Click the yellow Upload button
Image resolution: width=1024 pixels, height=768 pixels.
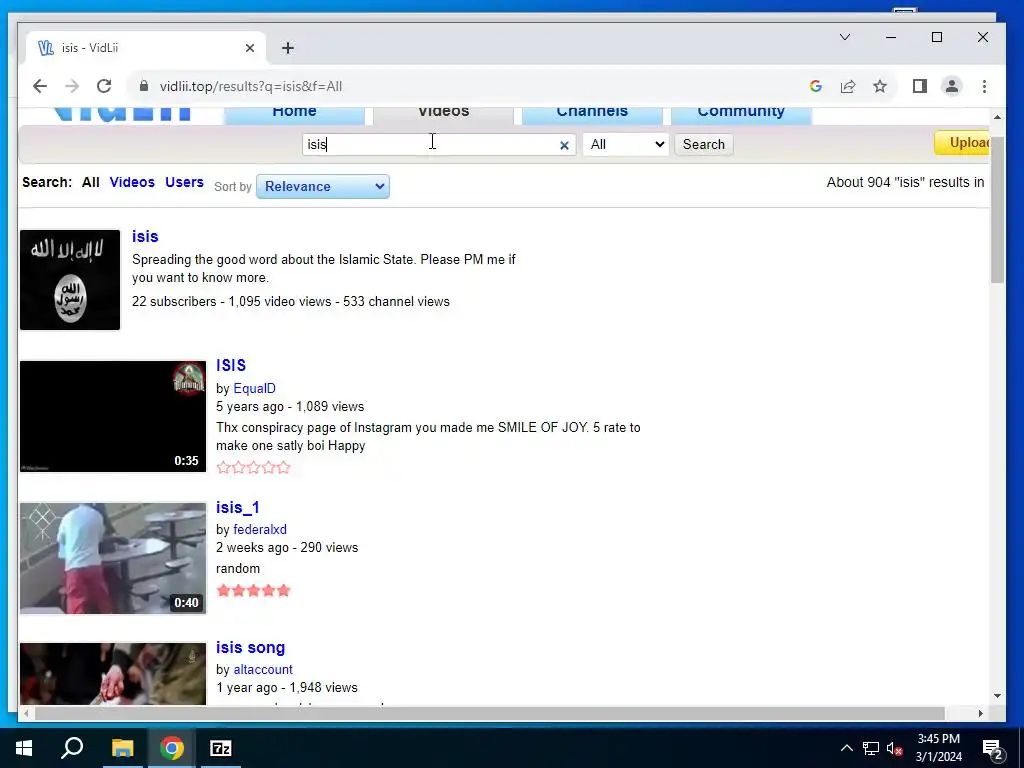[x=963, y=143]
